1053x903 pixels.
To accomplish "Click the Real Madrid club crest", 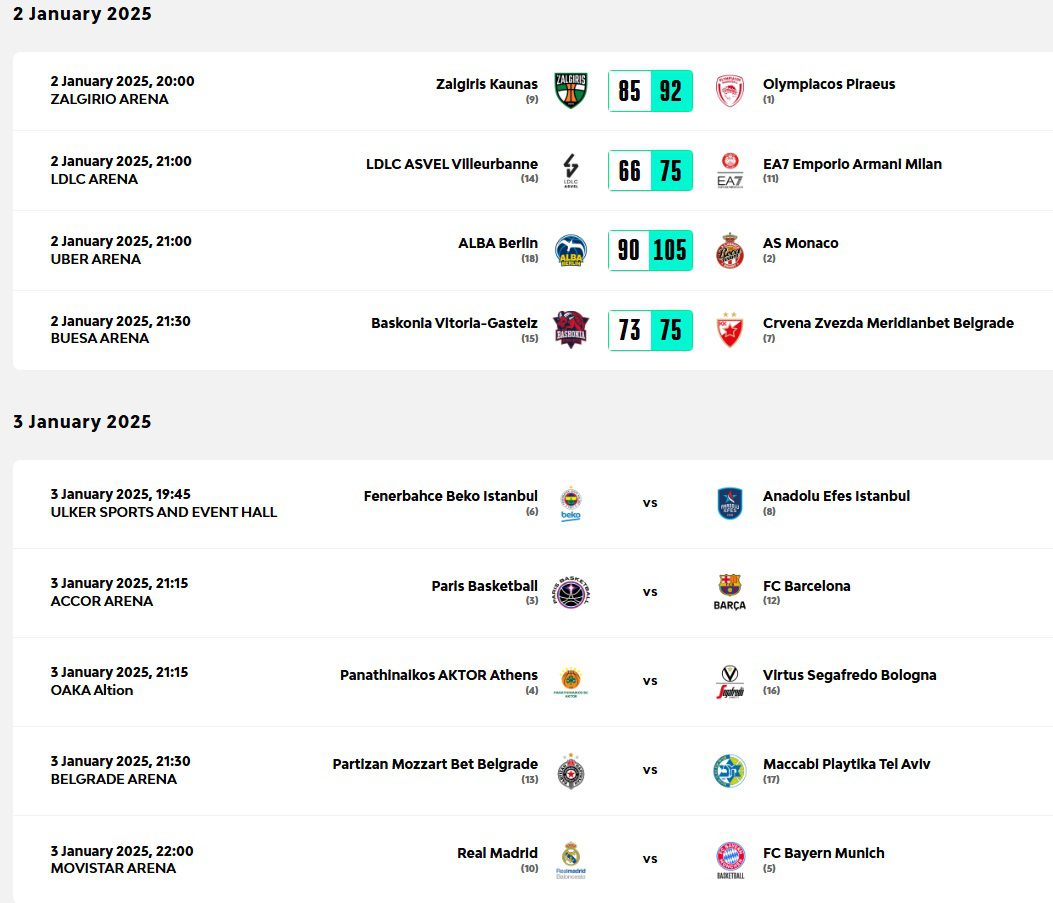I will point(571,859).
